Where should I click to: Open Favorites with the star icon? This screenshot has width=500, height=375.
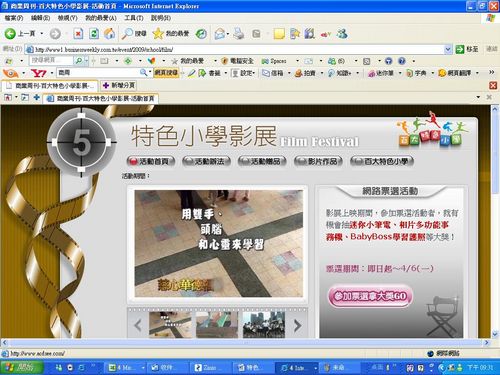158,34
